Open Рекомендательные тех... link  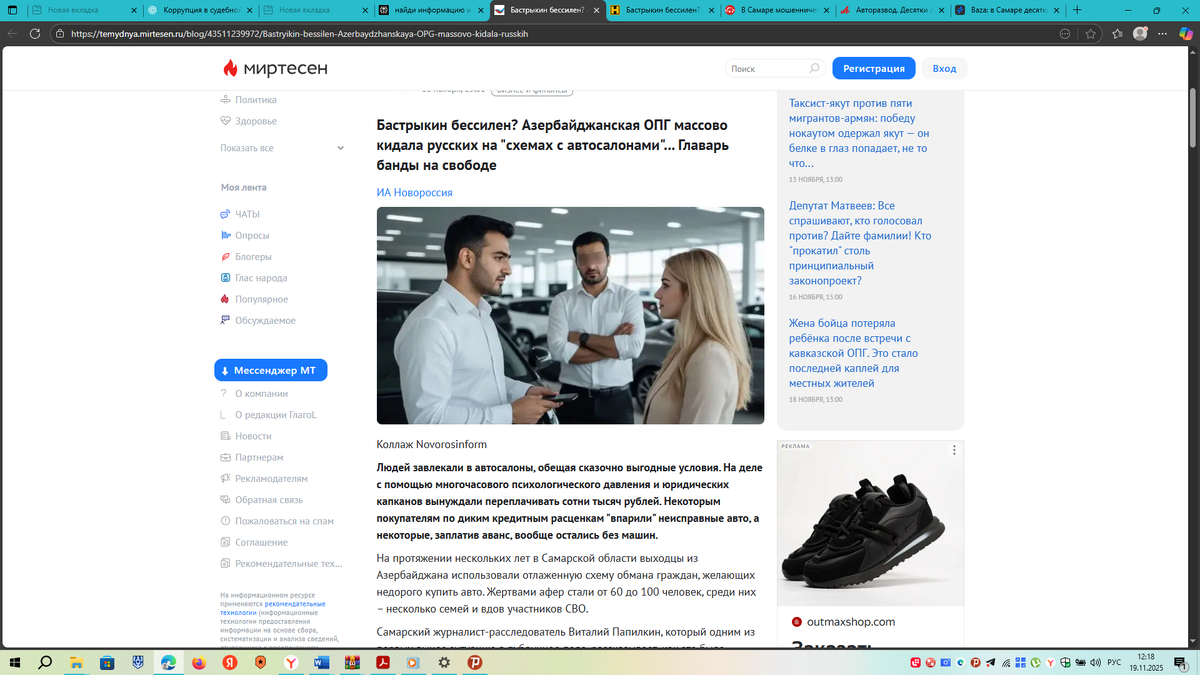288,564
